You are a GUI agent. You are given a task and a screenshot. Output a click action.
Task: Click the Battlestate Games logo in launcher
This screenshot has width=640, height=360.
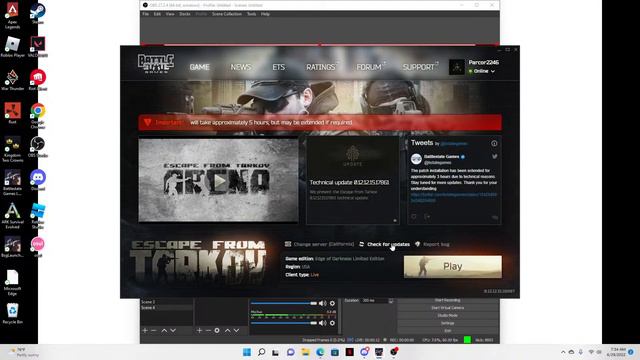pyautogui.click(x=156, y=64)
